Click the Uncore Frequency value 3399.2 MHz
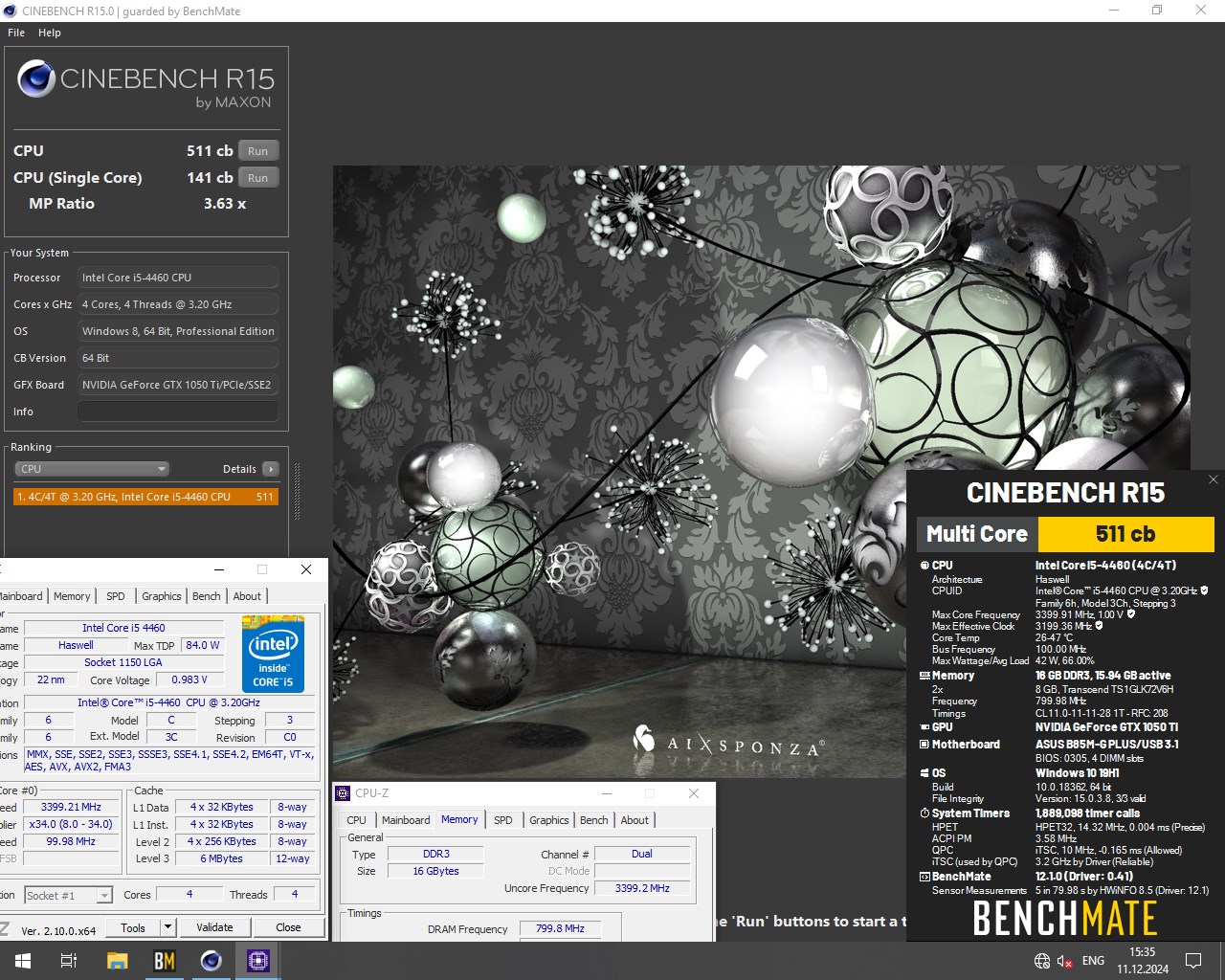Image resolution: width=1225 pixels, height=980 pixels. pyautogui.click(x=643, y=888)
